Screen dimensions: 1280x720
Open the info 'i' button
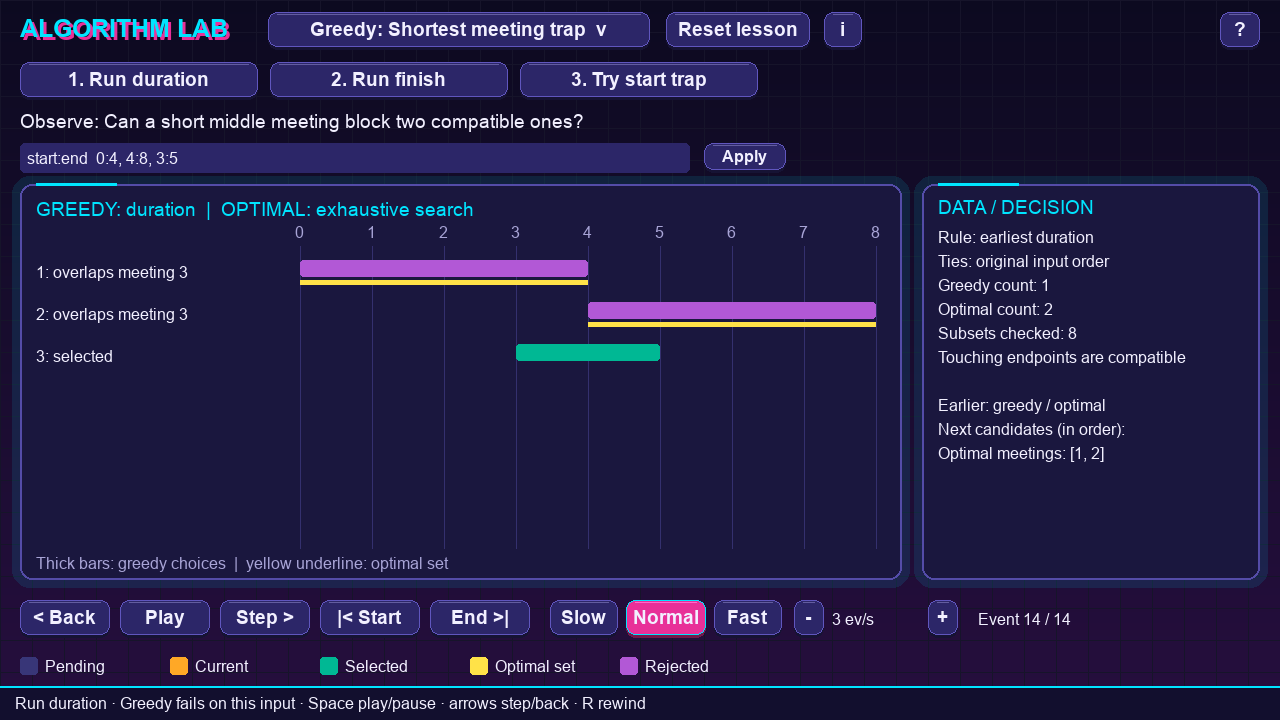pos(842,30)
